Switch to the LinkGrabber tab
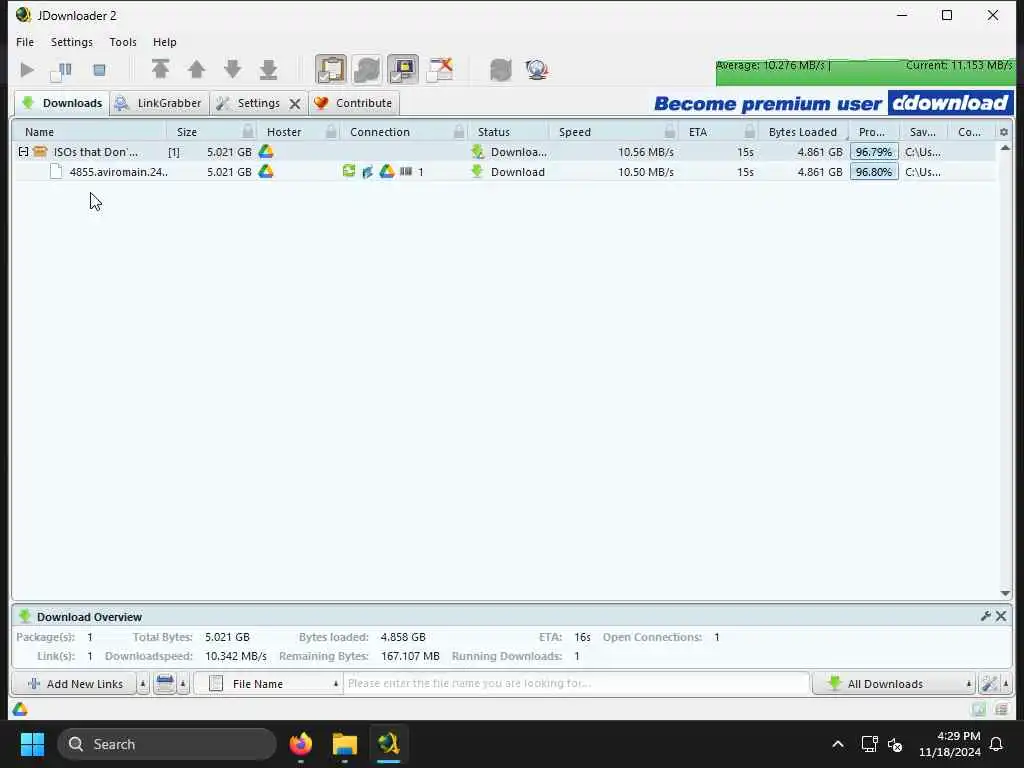The height and width of the screenshot is (768, 1024). [x=159, y=103]
